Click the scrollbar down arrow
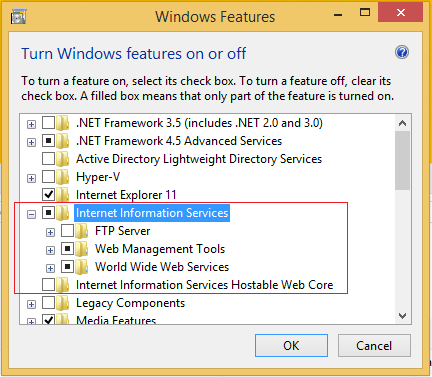Screen dimensions: 432x377 tap(403, 315)
